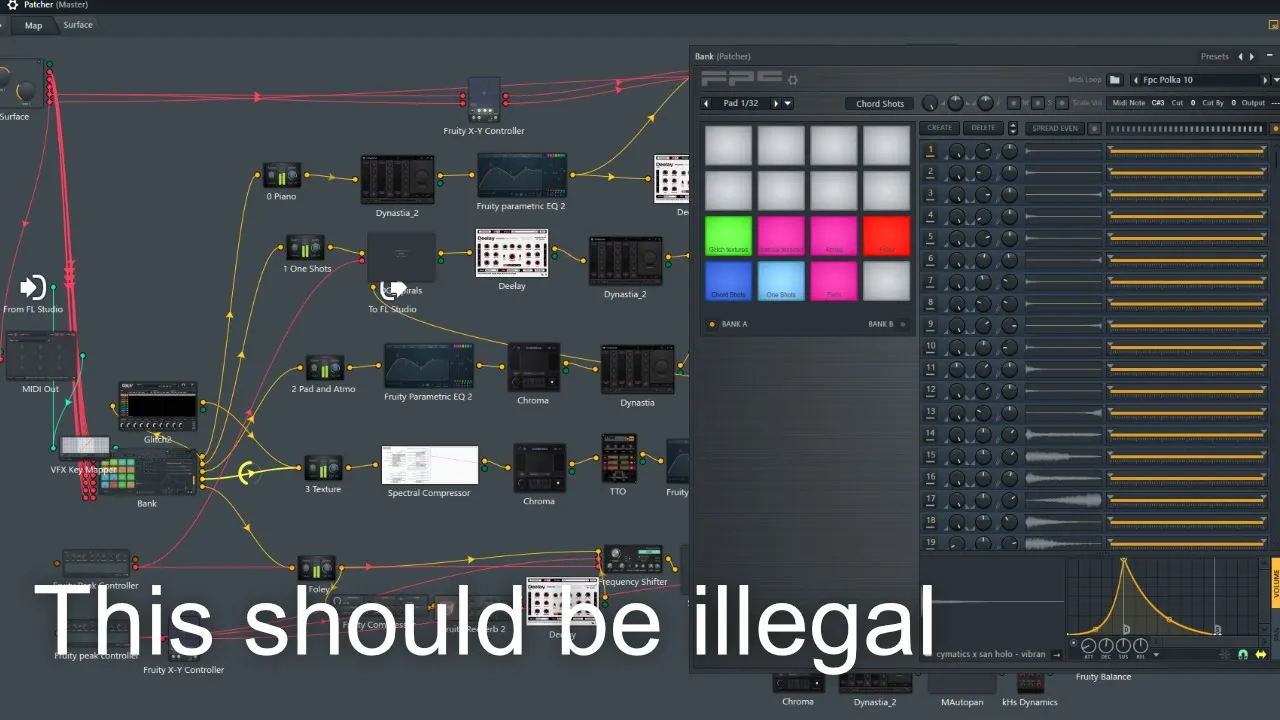Toggle the pad Solo (S) switch
Image resolution: width=1280 pixels, height=720 pixels.
coord(1038,103)
